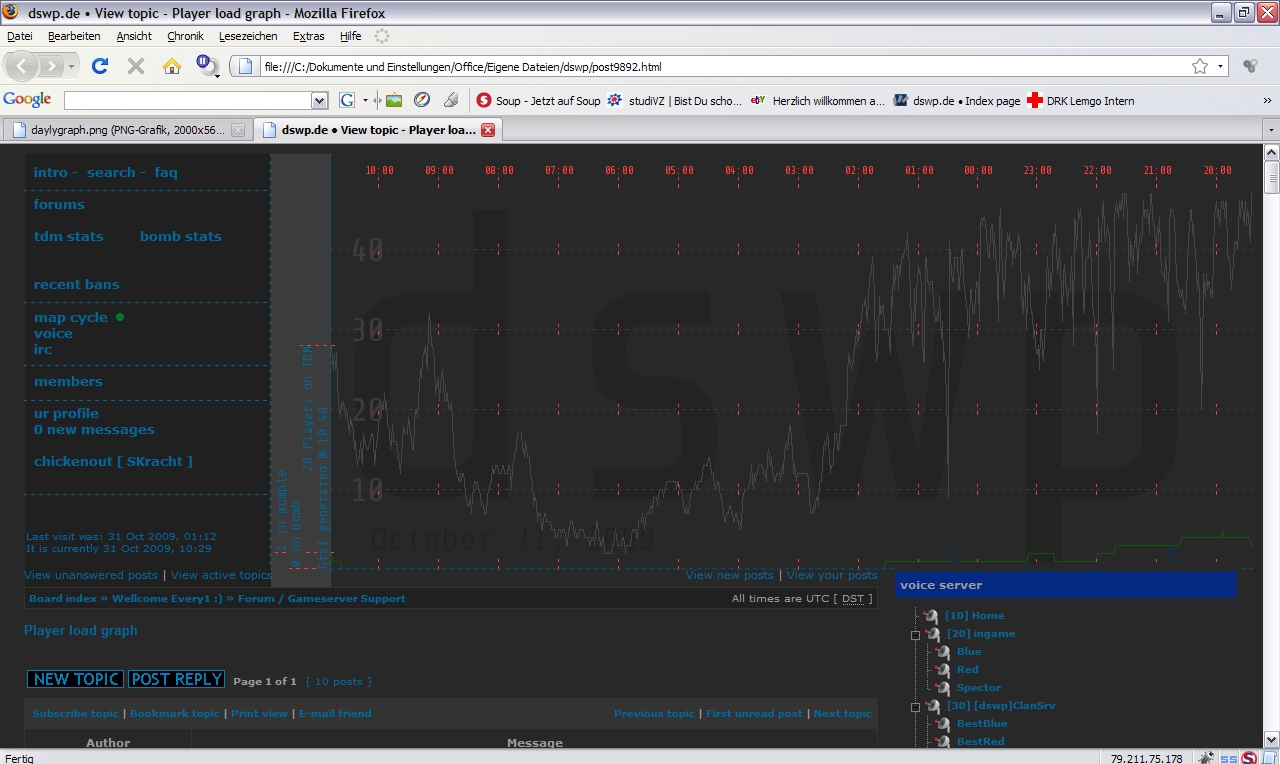1280x764 pixels.
Task: Open the recent bans link
Action: [x=76, y=285]
